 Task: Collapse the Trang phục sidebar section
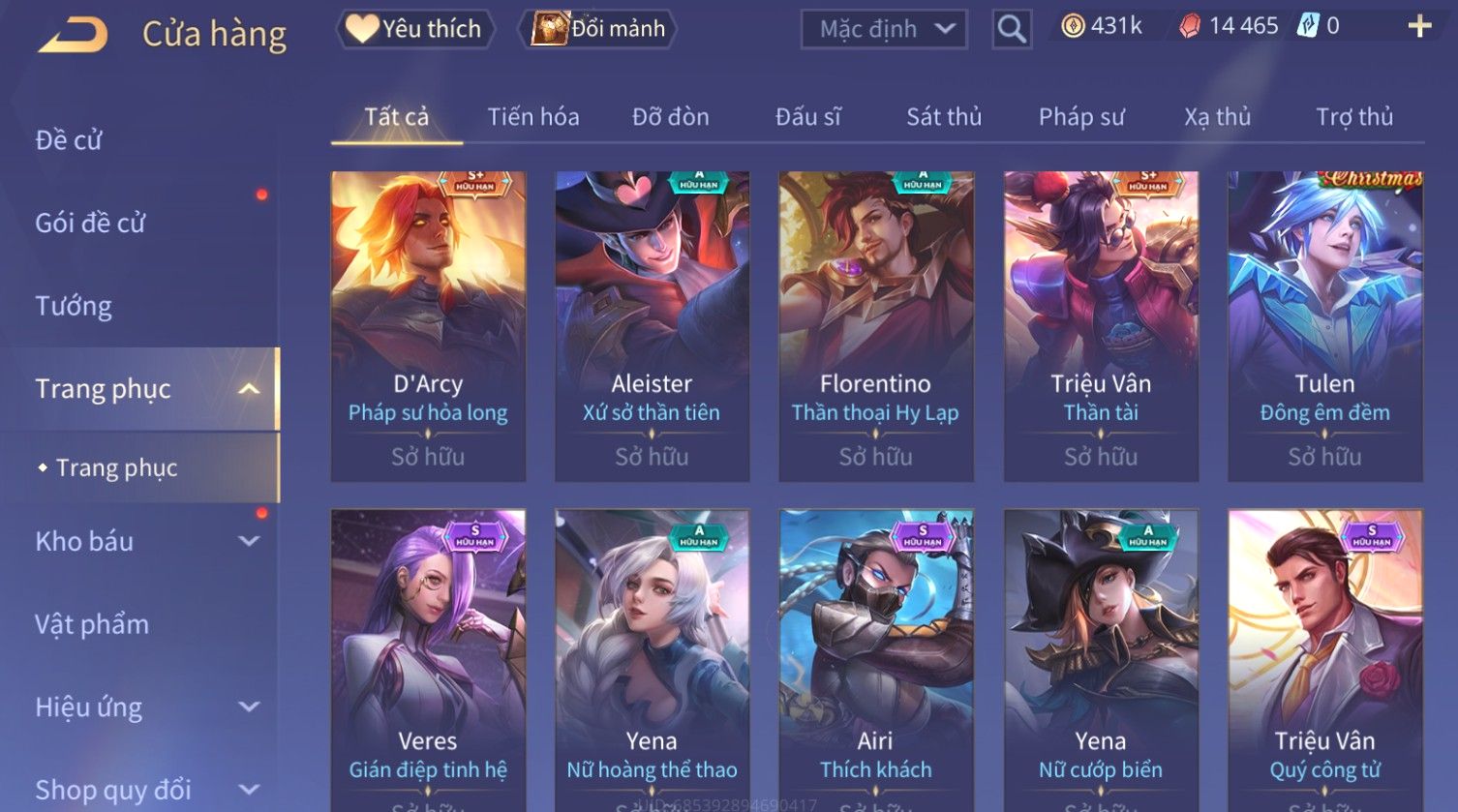tap(249, 389)
